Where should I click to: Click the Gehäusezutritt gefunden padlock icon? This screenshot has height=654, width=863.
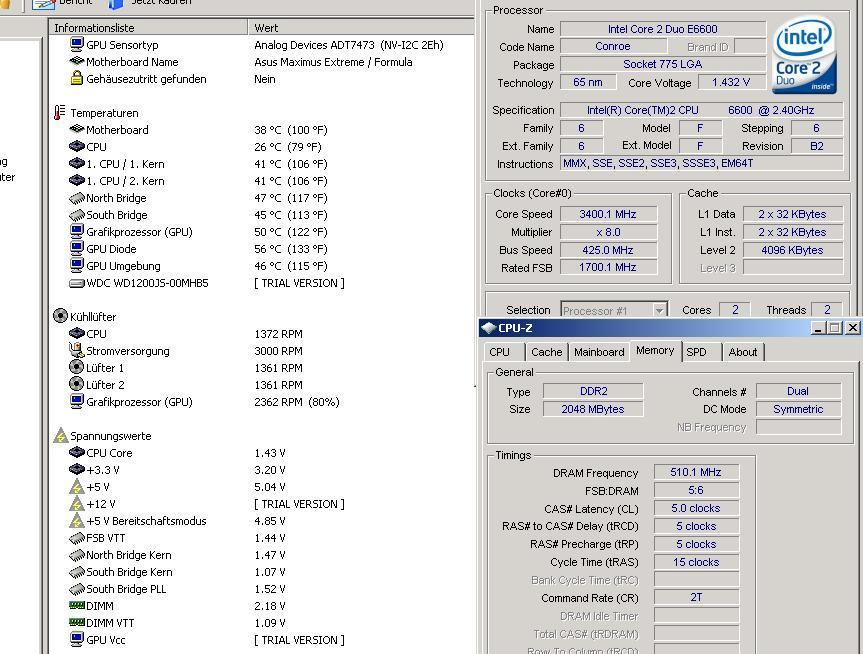pyautogui.click(x=77, y=79)
